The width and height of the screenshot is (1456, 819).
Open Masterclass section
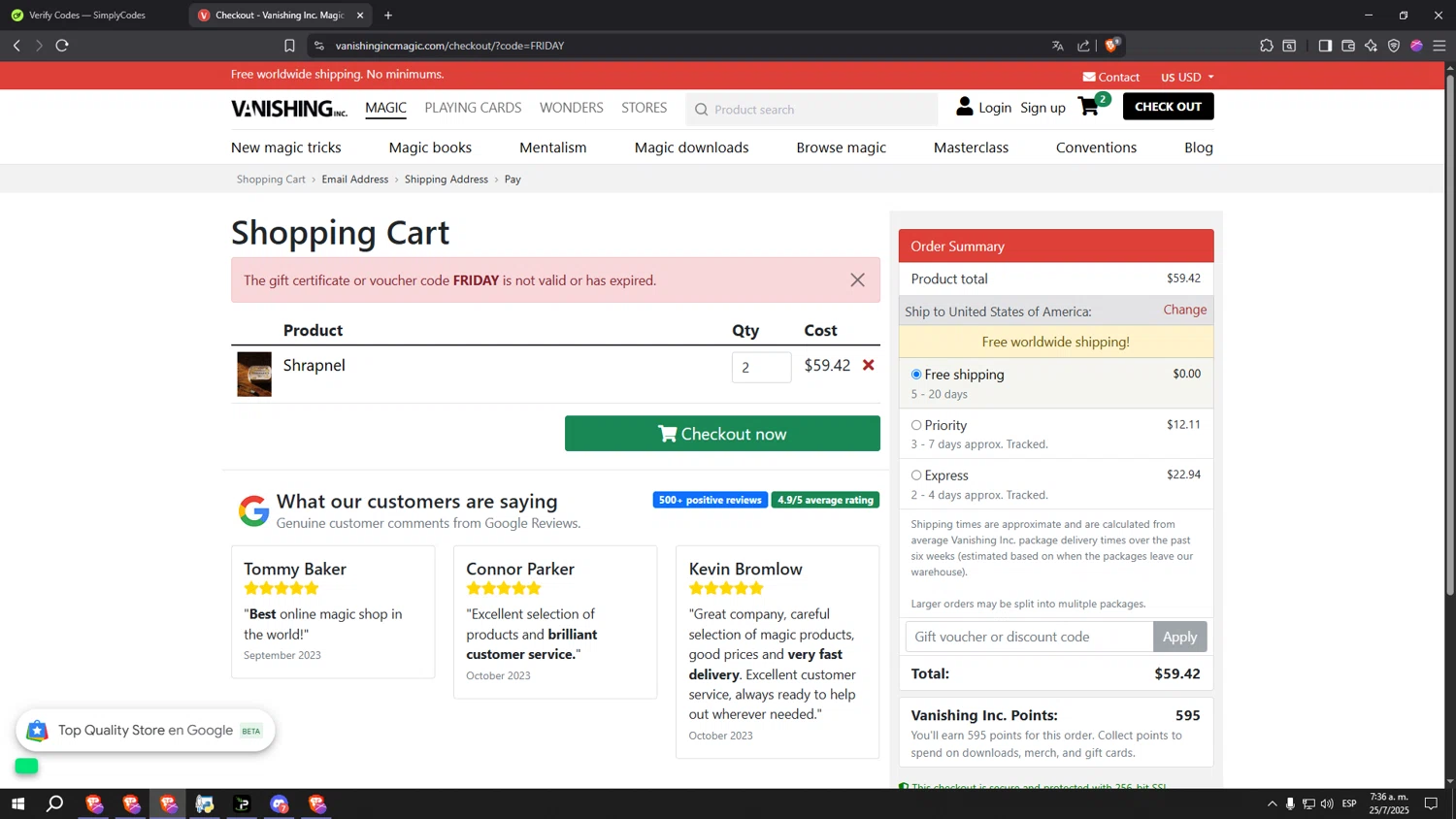click(x=971, y=147)
